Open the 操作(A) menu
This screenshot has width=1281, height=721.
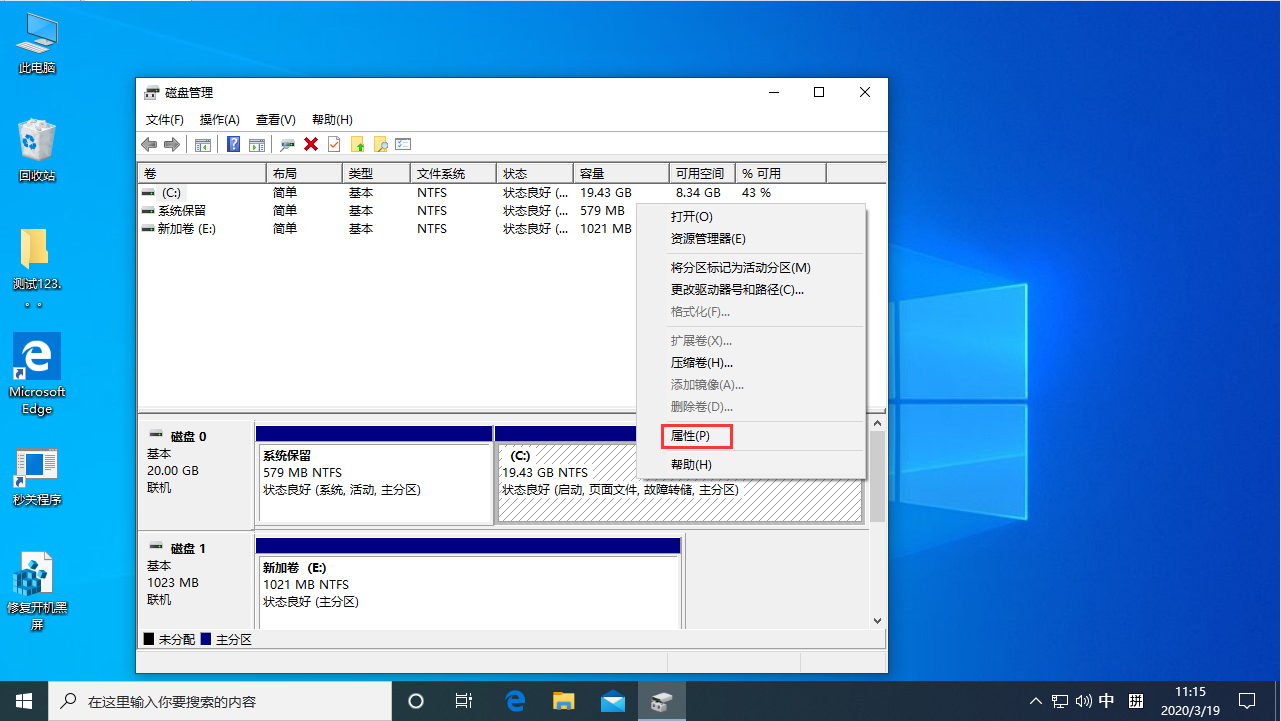[x=219, y=119]
